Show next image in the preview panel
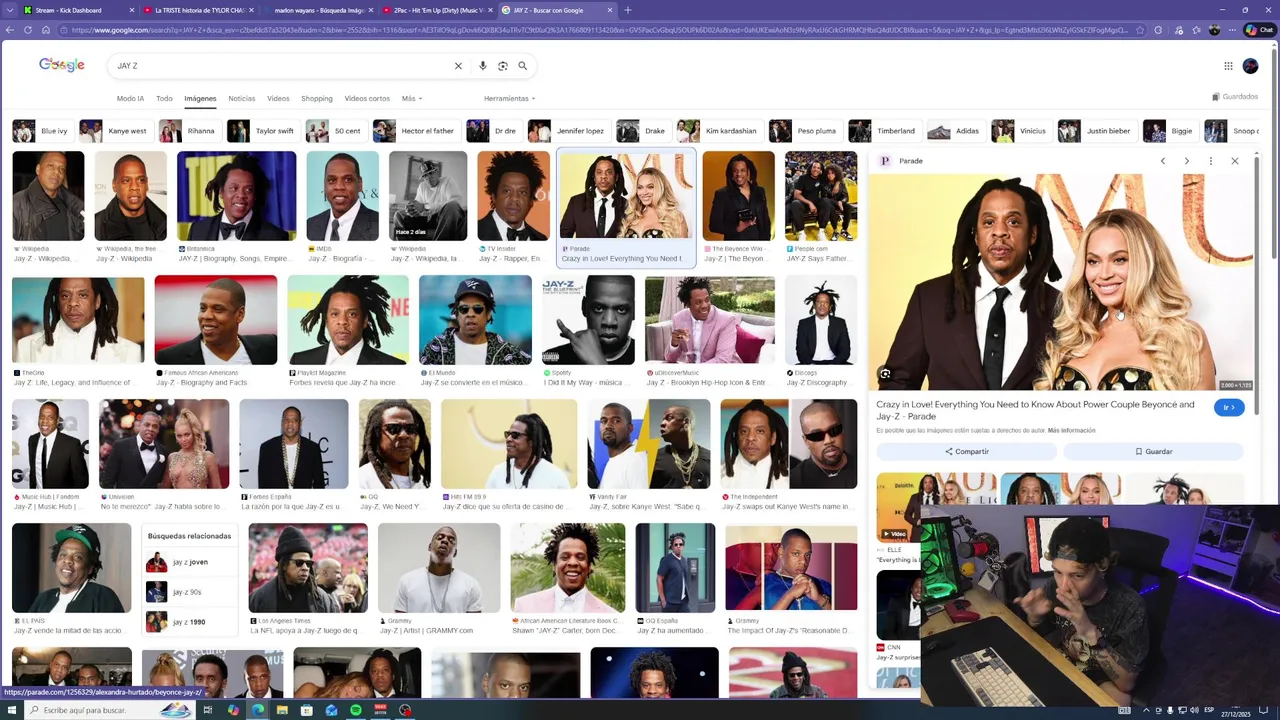Screen dimensions: 1280x720 pyautogui.click(x=1186, y=161)
